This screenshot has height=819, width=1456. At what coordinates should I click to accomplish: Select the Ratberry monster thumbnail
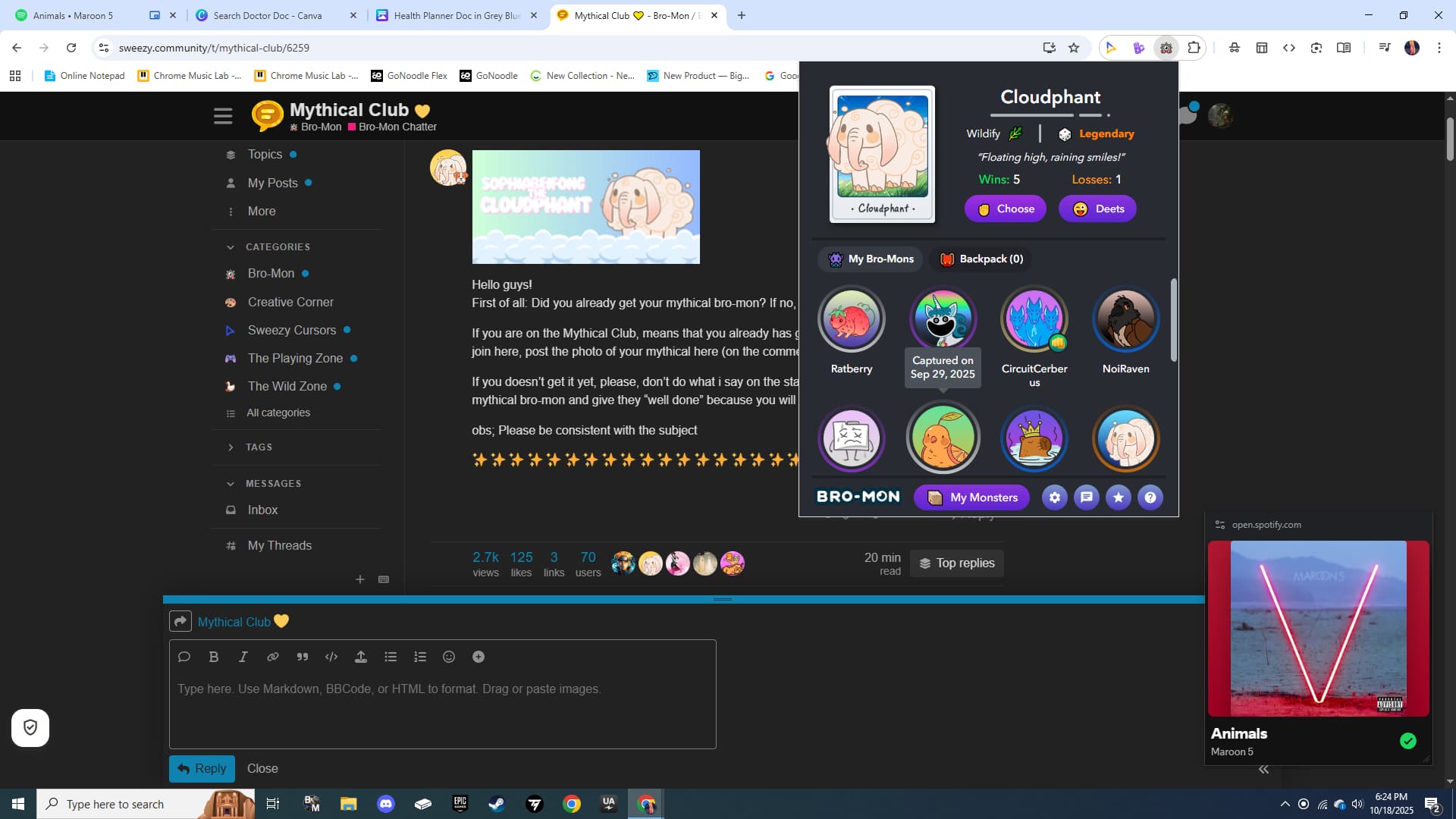click(851, 319)
